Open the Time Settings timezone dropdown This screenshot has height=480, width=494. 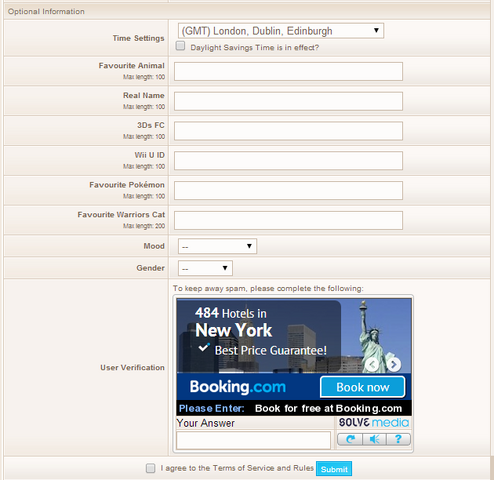[281, 31]
